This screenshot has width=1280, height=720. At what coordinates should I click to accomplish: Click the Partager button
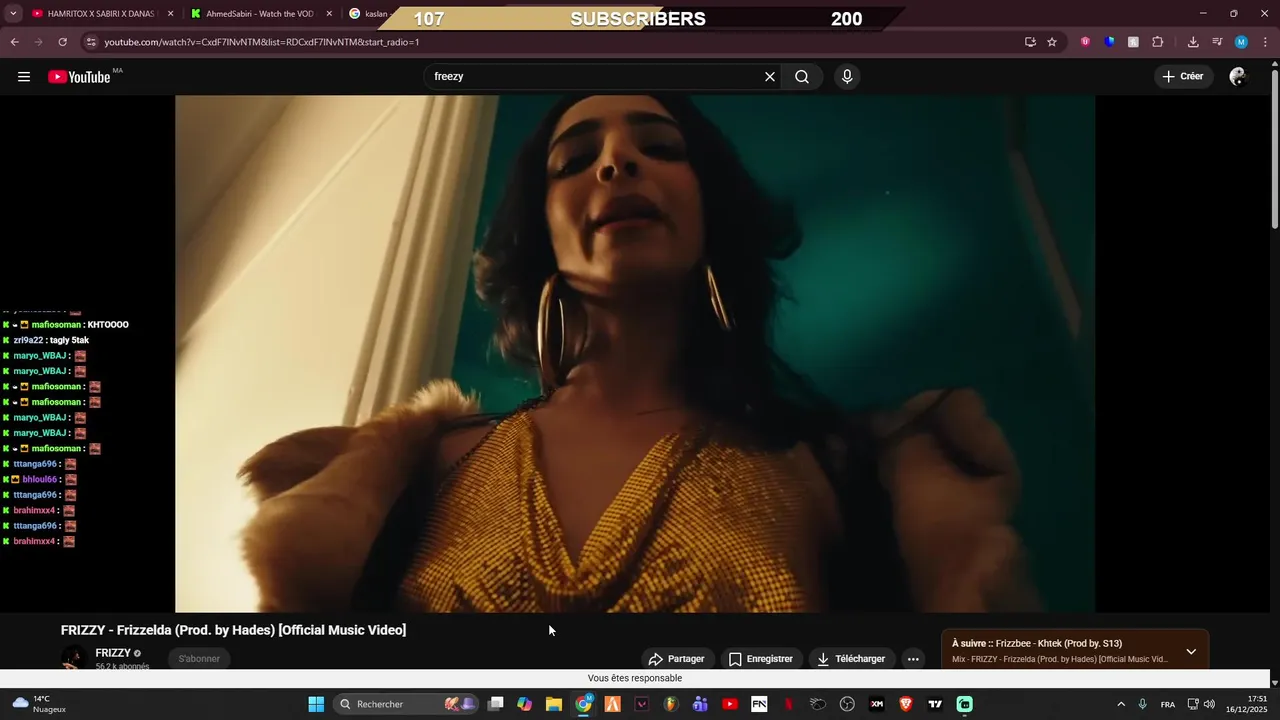(677, 659)
